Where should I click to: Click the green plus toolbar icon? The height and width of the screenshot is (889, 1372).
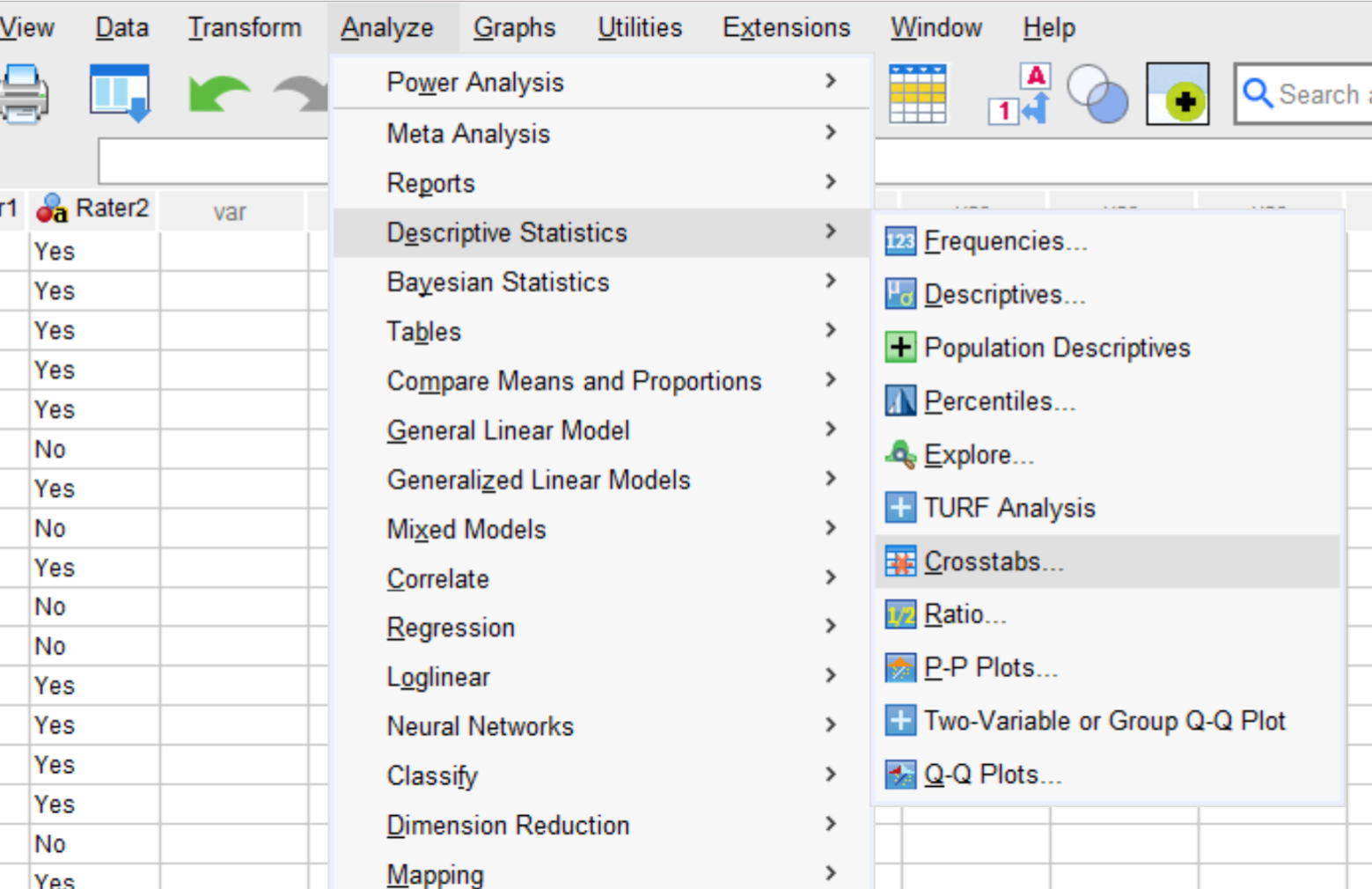click(1178, 93)
